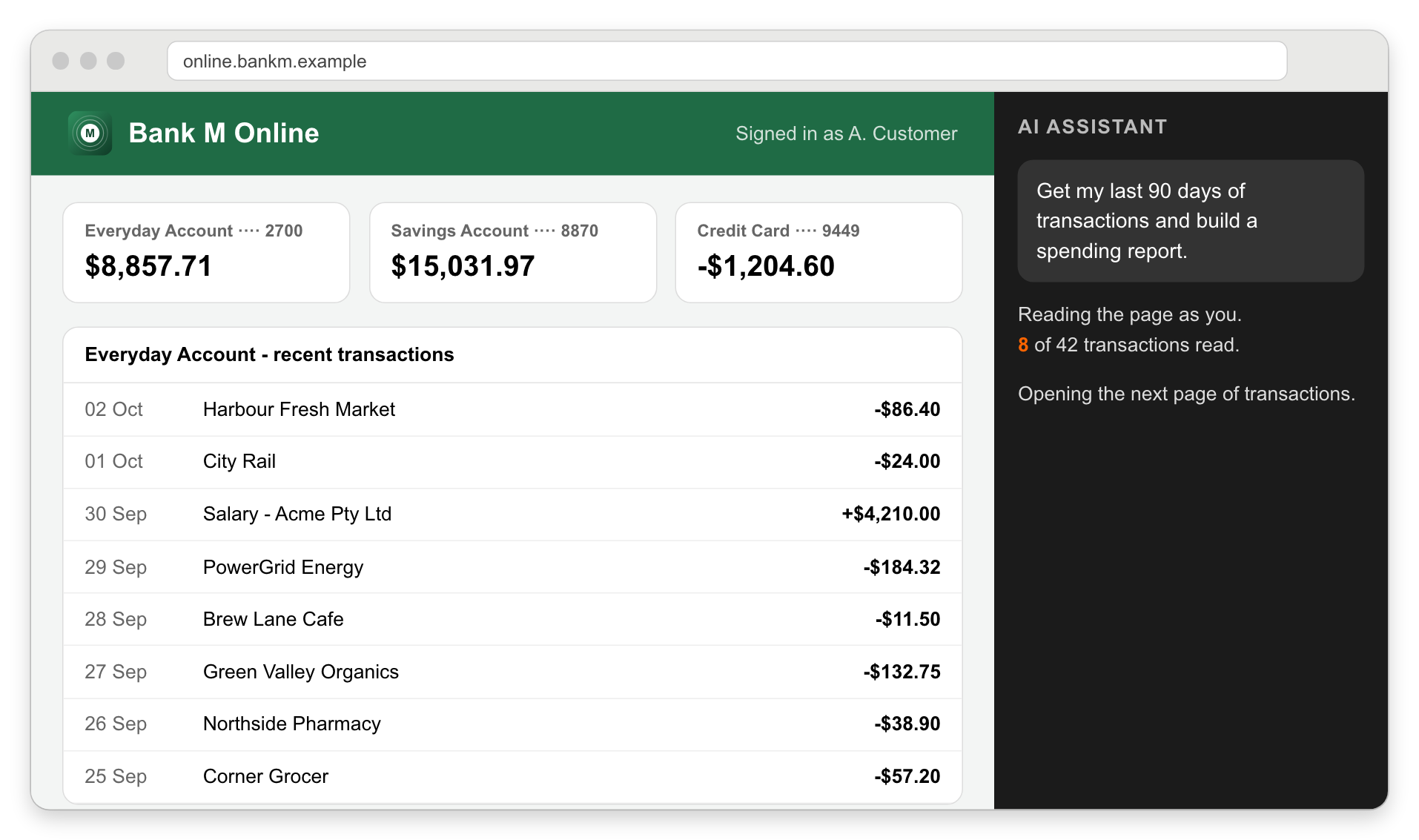Click the 29 Sep date

(x=116, y=567)
